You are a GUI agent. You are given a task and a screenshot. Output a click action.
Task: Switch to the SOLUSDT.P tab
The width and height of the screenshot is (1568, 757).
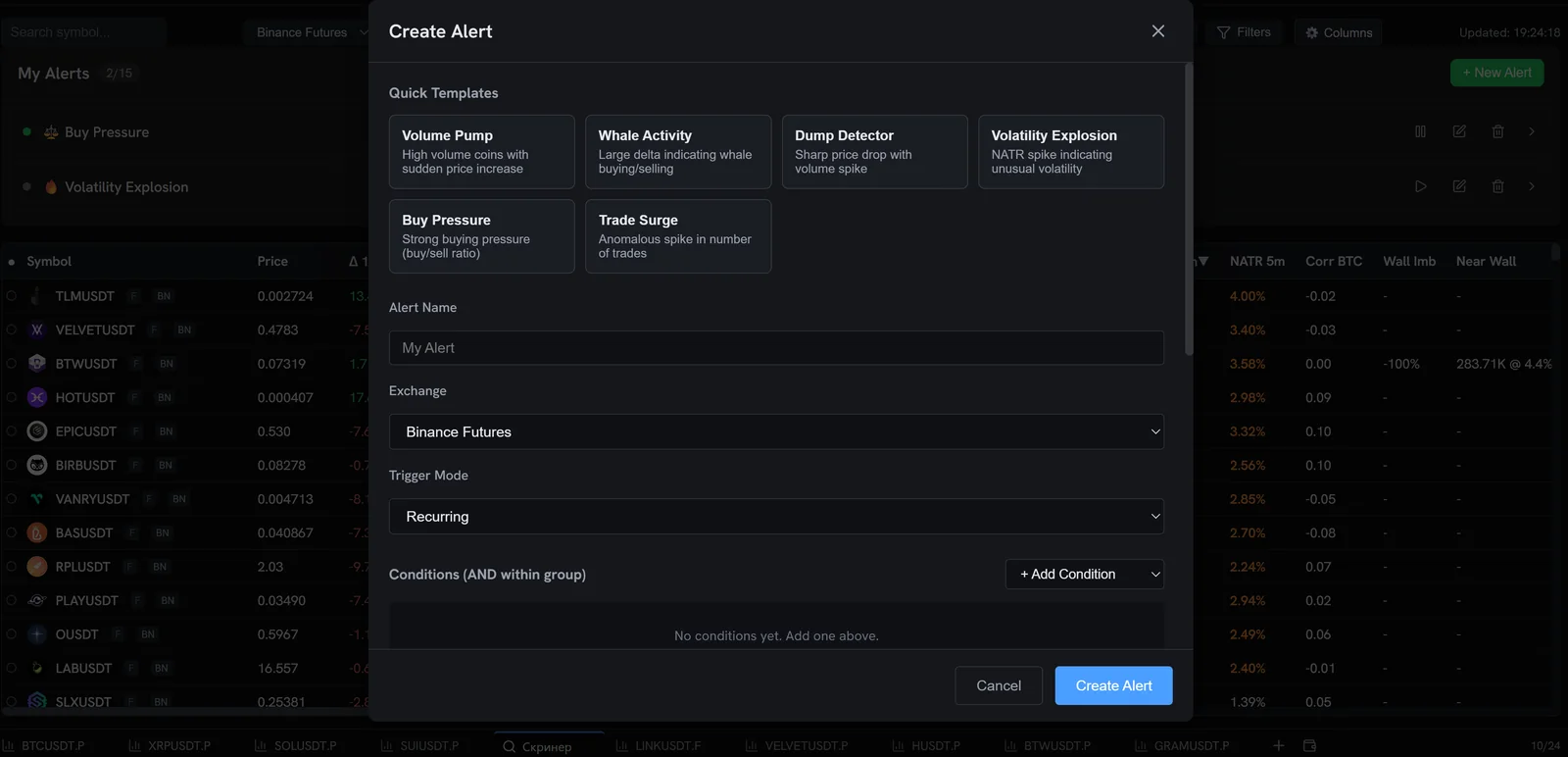[x=296, y=746]
